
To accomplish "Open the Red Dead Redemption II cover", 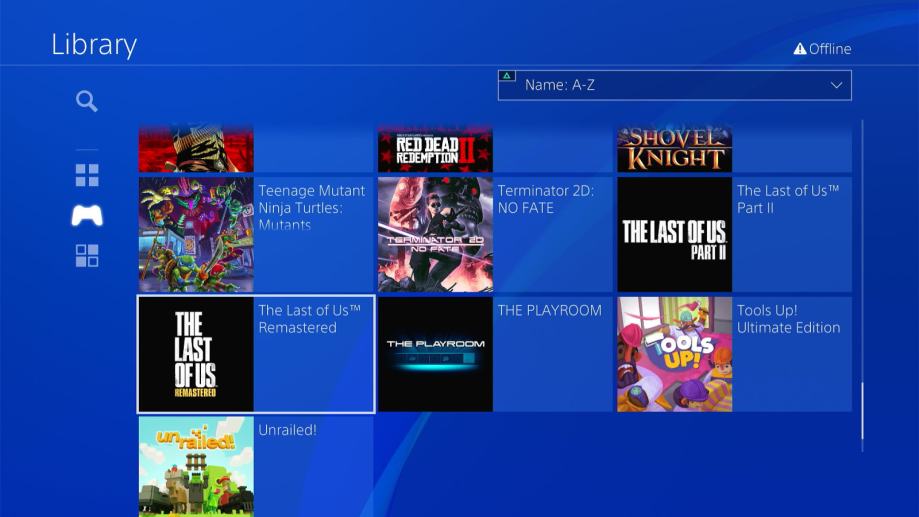I will [x=435, y=148].
